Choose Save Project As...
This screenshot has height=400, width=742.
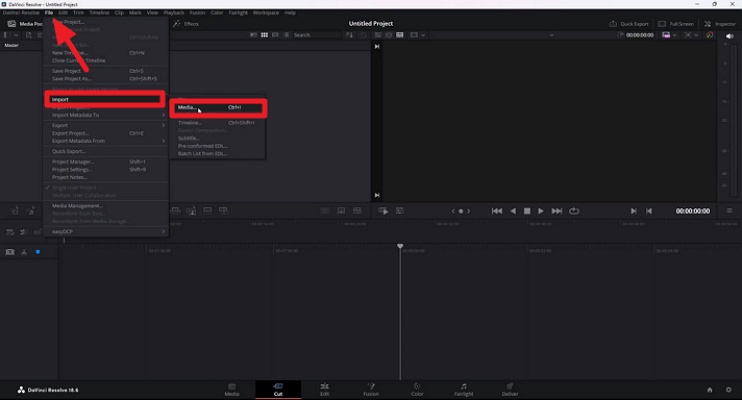click(106, 79)
